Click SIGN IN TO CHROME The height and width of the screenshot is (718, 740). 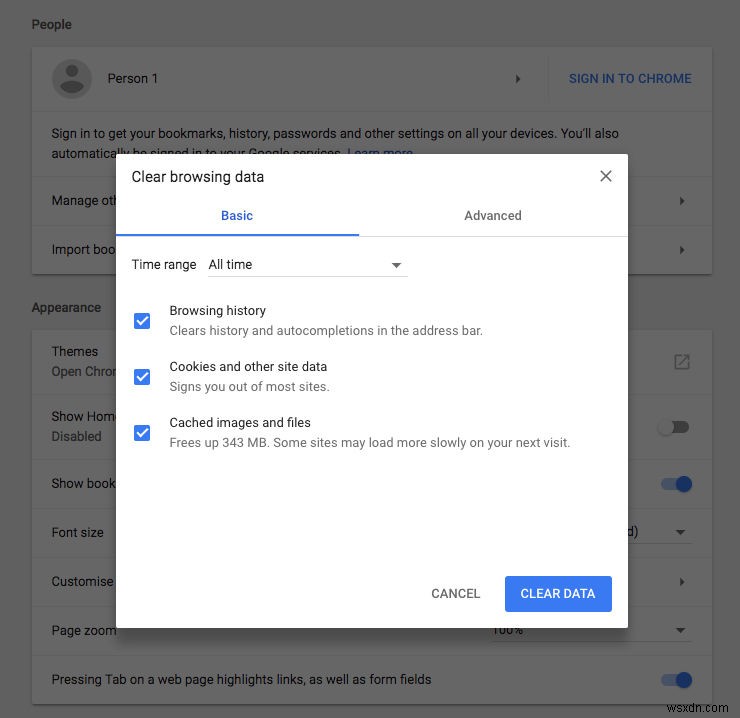pos(630,79)
